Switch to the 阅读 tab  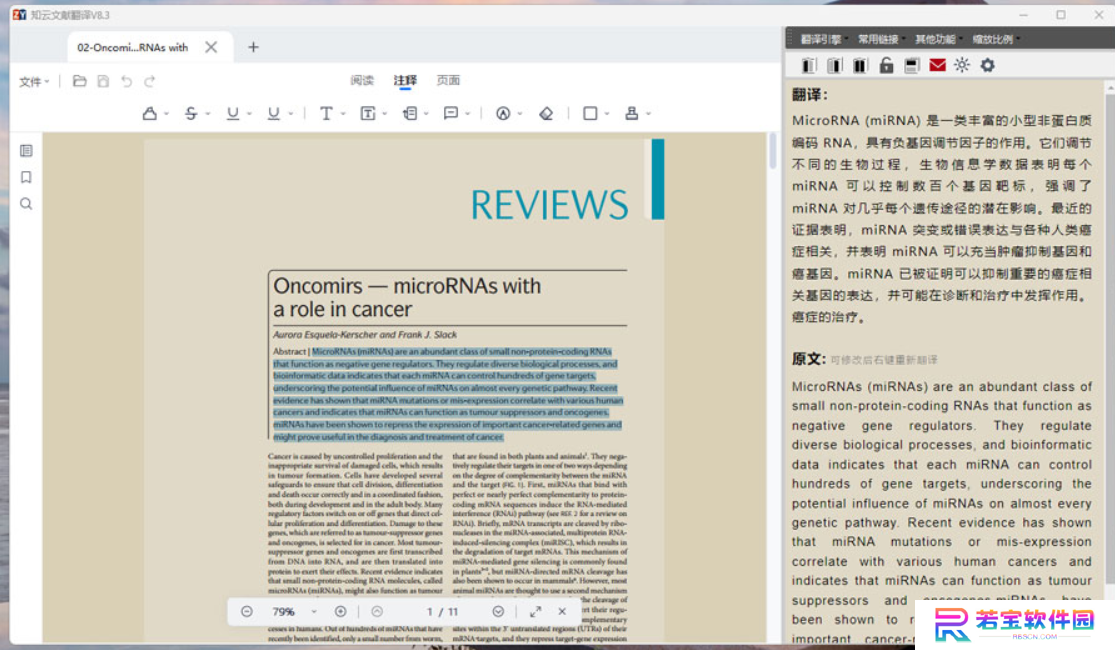(362, 80)
